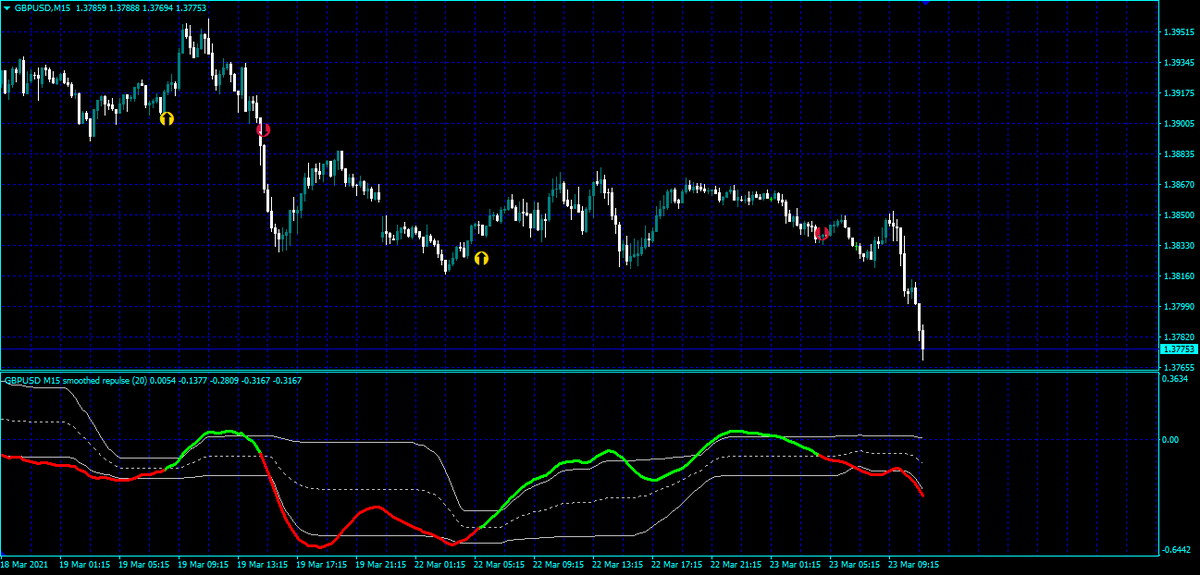
Task: Click the 19 Mar 17:15 time label
Action: tap(323, 565)
